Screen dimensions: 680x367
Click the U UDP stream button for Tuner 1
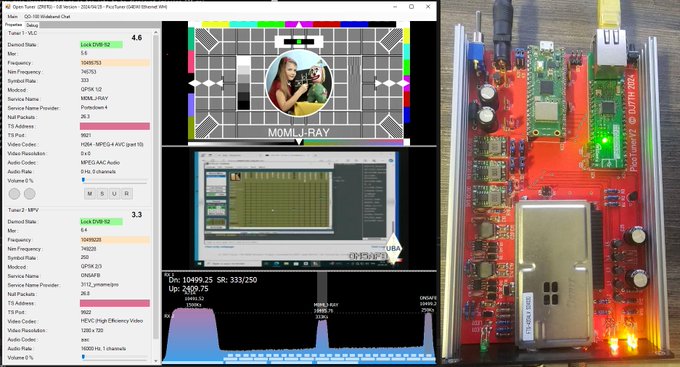click(114, 193)
